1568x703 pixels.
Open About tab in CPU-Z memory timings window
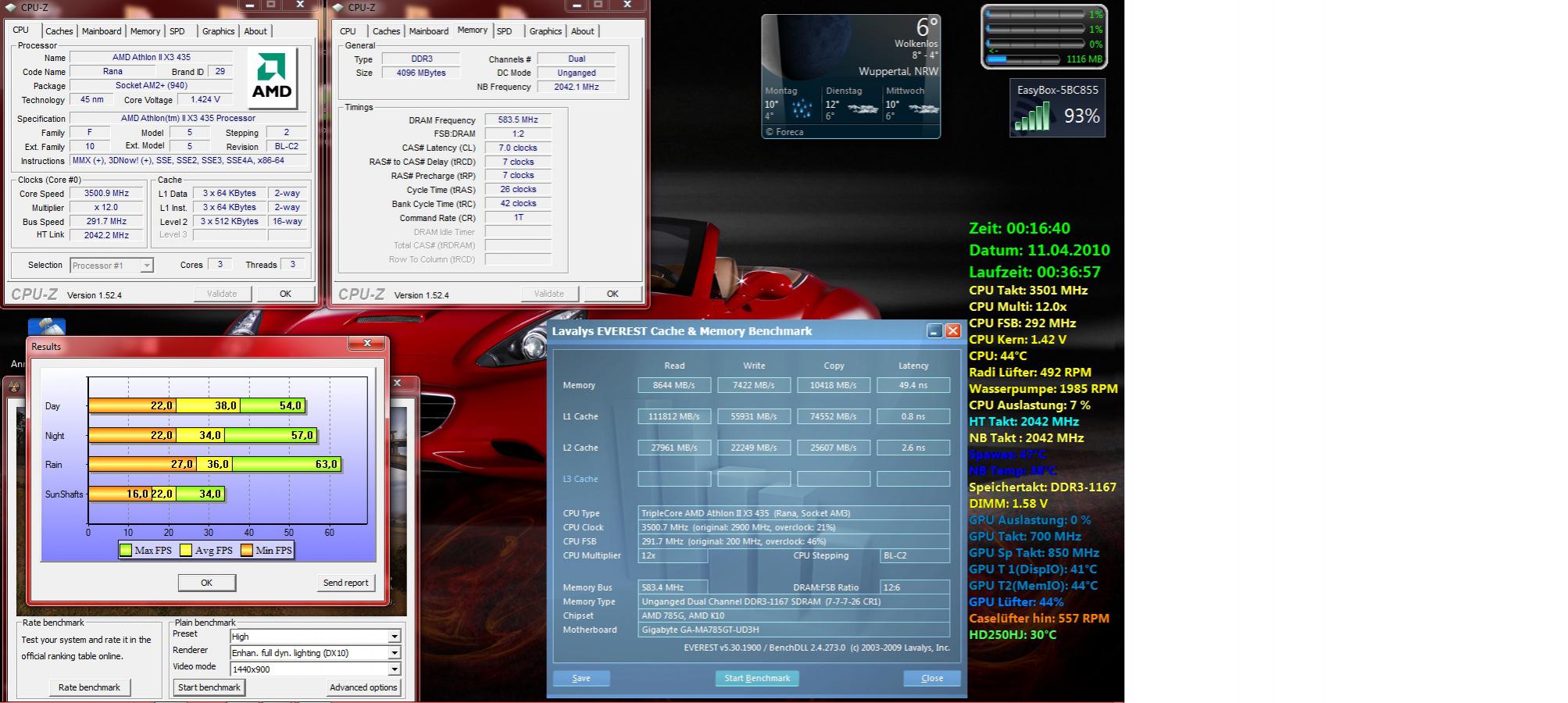pos(583,31)
